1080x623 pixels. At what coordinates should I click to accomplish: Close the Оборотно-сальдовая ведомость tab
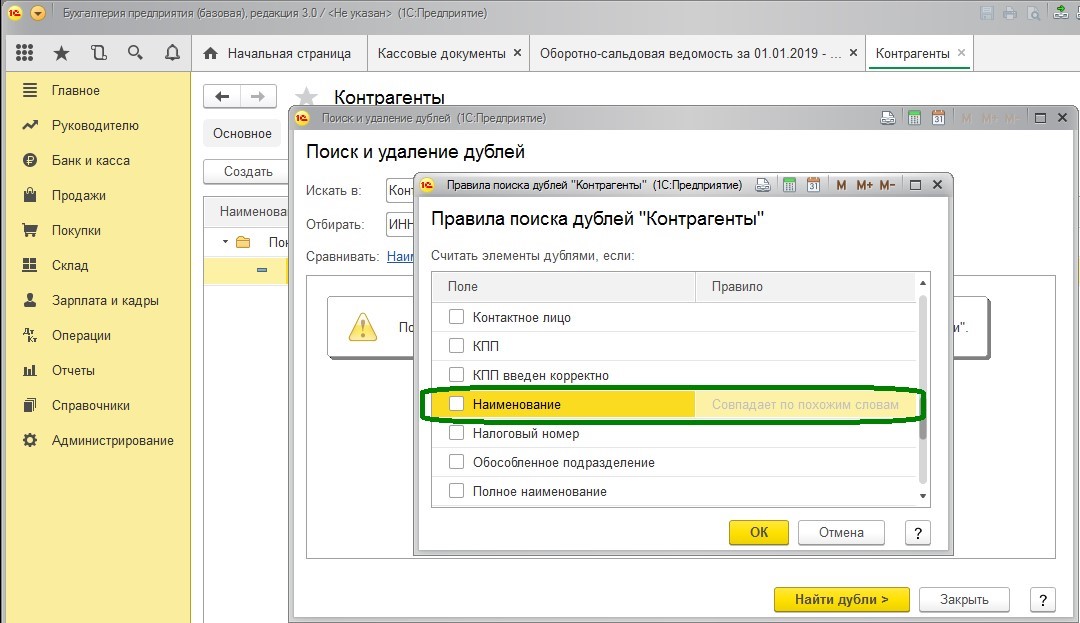pos(853,53)
